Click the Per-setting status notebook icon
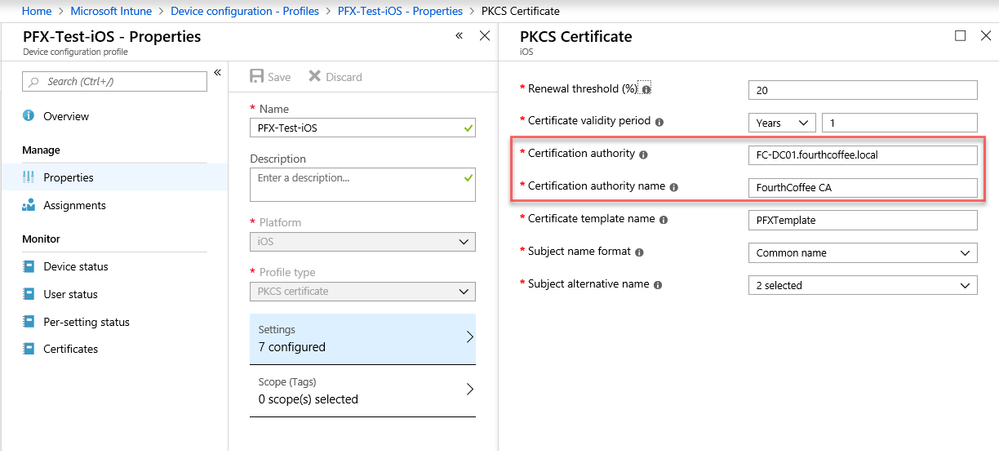 click(28, 322)
